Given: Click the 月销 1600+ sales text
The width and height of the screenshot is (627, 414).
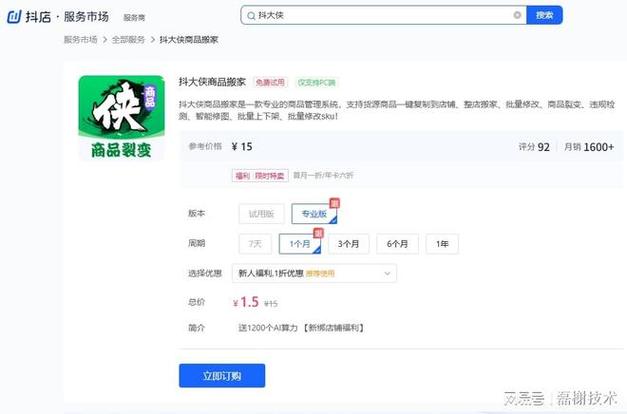Looking at the screenshot, I should [589, 147].
